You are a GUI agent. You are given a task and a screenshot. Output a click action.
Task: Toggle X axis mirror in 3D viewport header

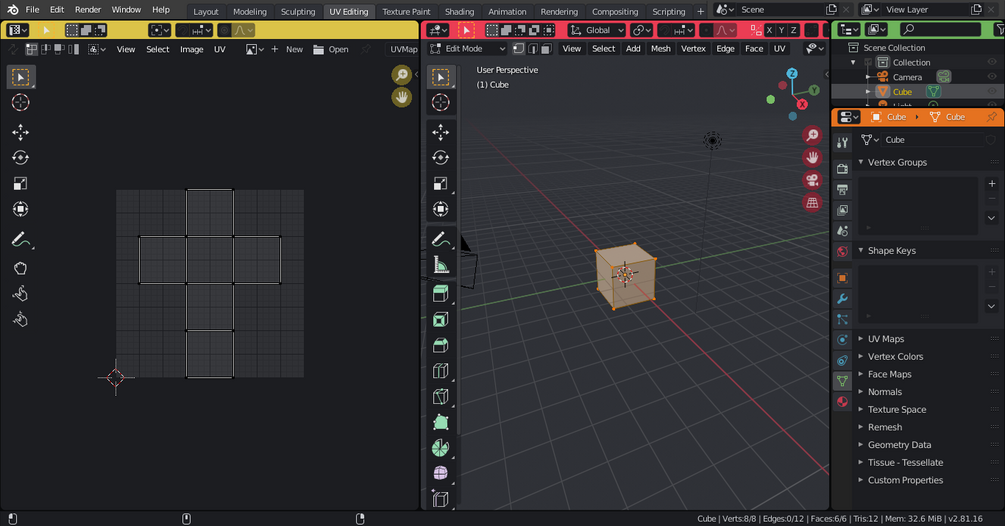[769, 30]
